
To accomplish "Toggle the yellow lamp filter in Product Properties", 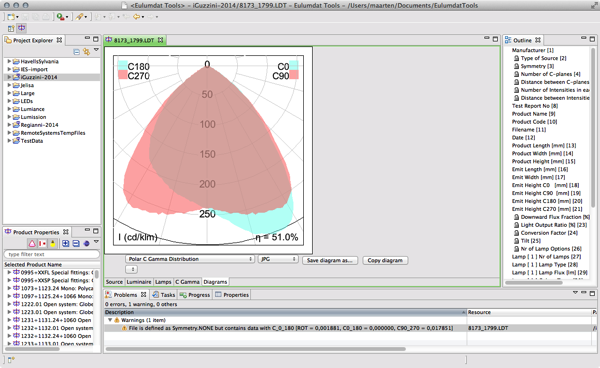I will [52, 243].
